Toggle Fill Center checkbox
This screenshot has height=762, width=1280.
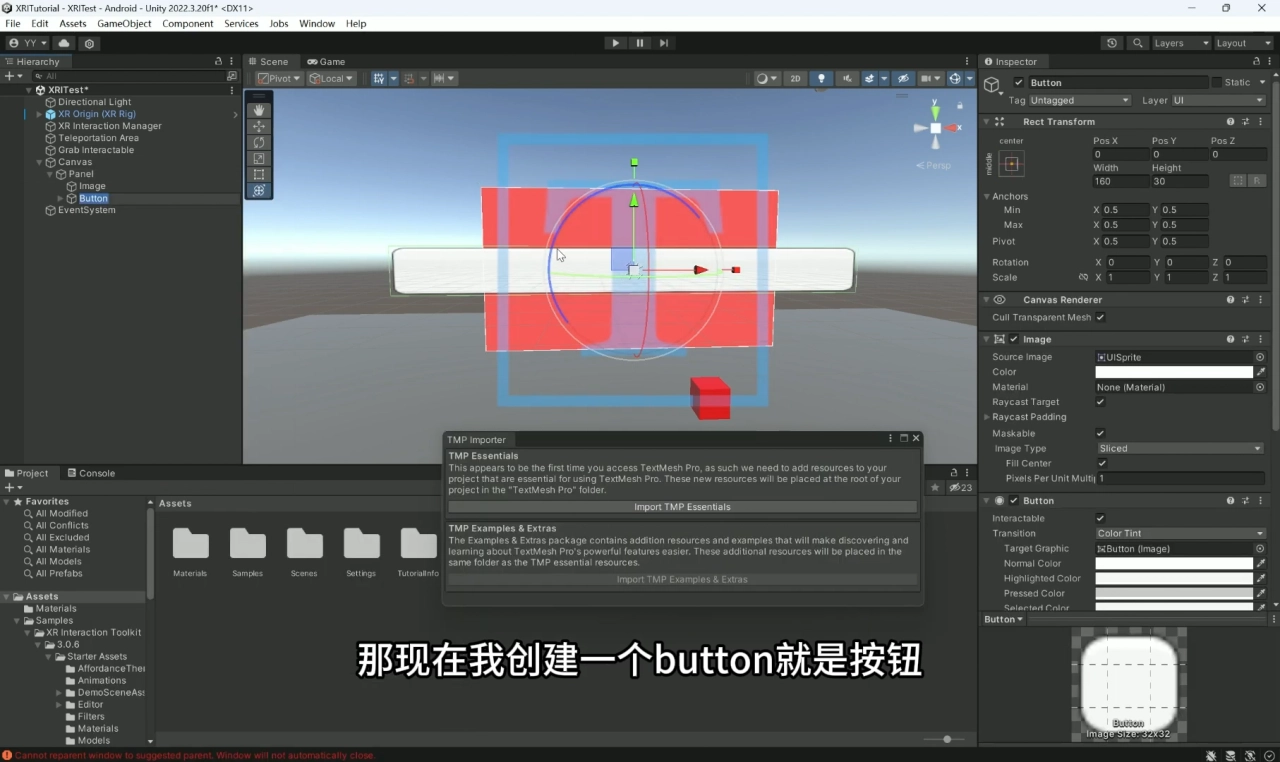1102,464
